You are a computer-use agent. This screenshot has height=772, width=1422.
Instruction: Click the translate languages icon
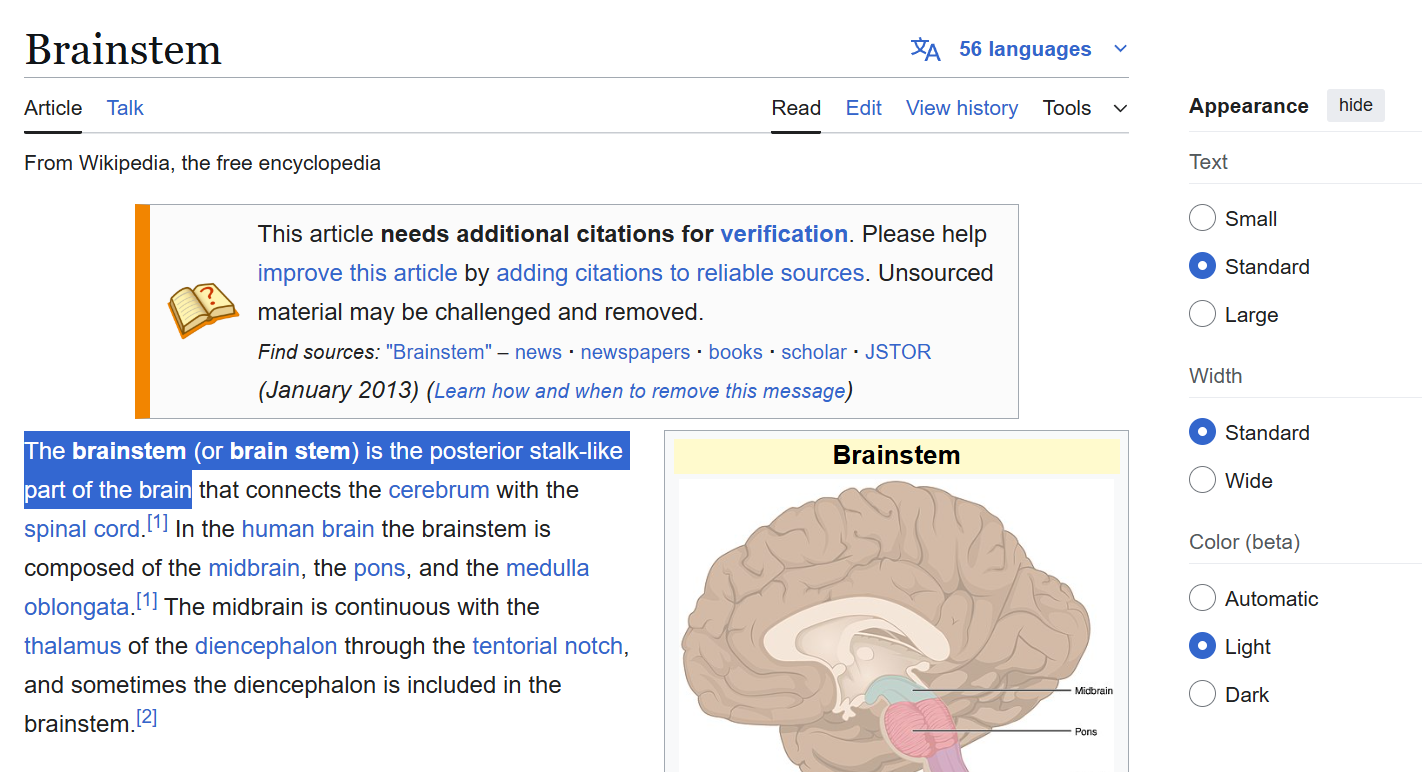[x=925, y=49]
